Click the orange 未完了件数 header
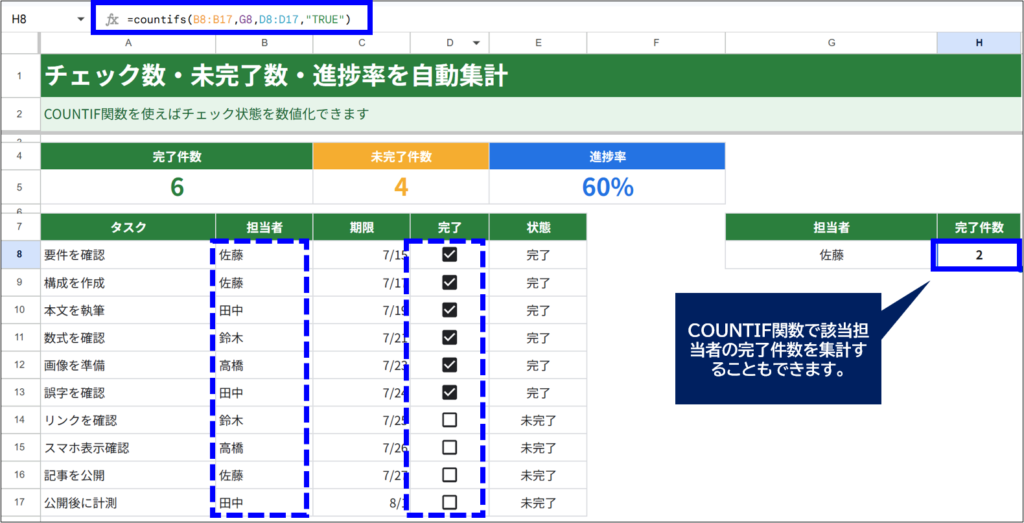 point(401,156)
